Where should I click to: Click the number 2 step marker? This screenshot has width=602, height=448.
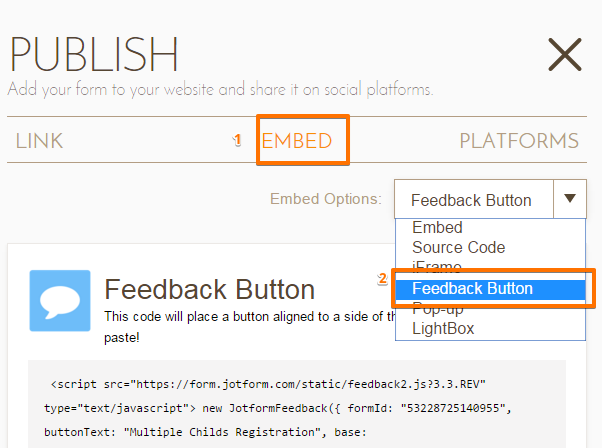(382, 278)
